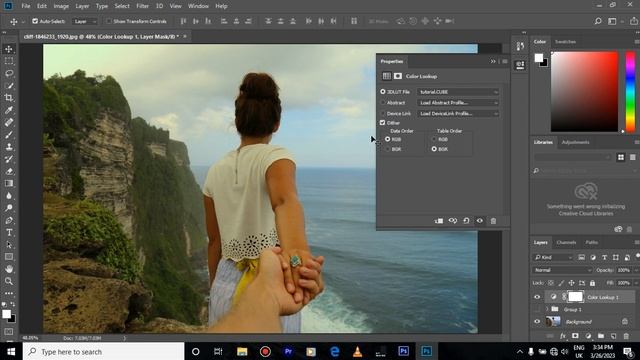
Task: Add a layer style with fx icon
Action: [x=563, y=336]
